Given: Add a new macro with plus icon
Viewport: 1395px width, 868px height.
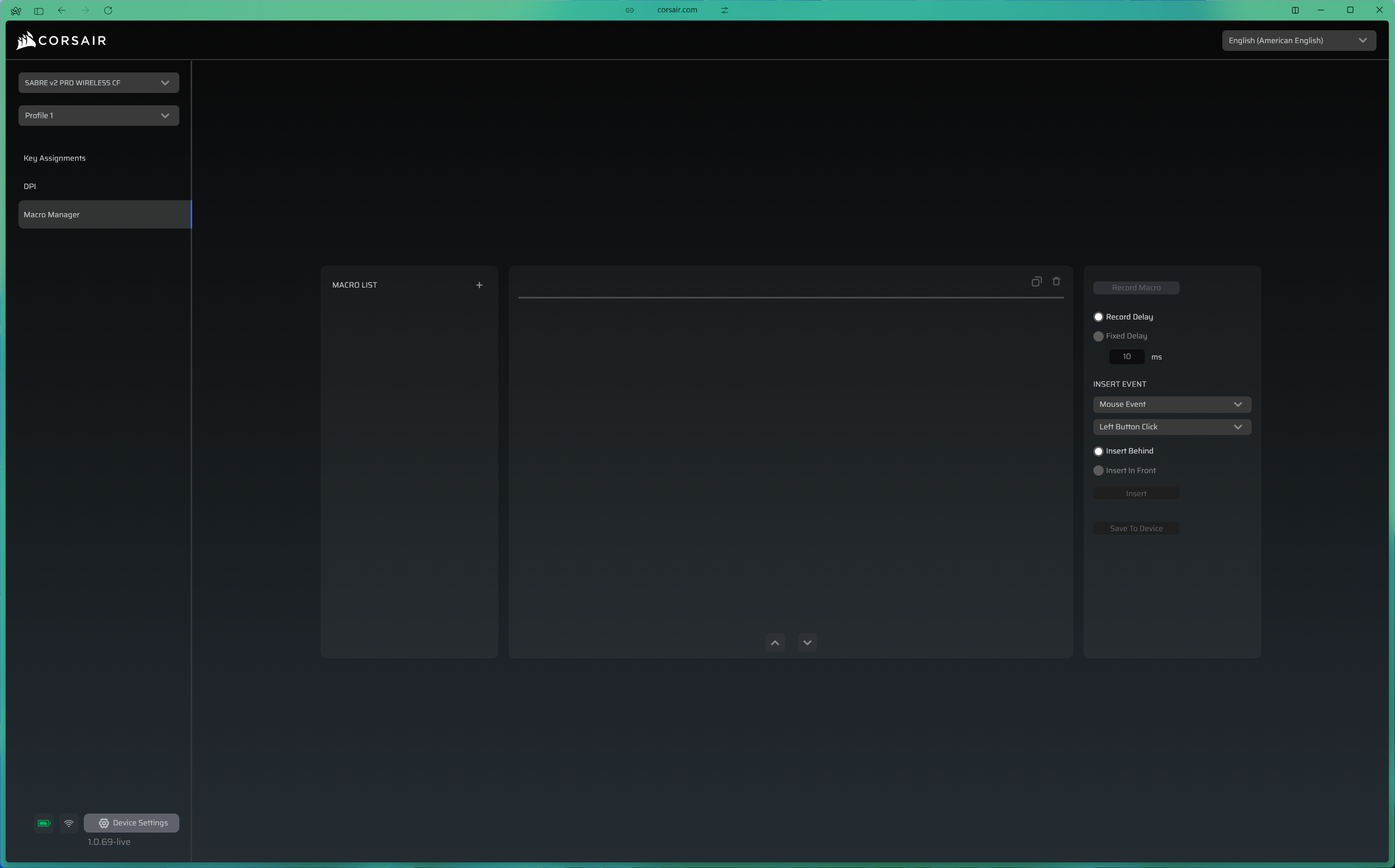Looking at the screenshot, I should pyautogui.click(x=479, y=285).
